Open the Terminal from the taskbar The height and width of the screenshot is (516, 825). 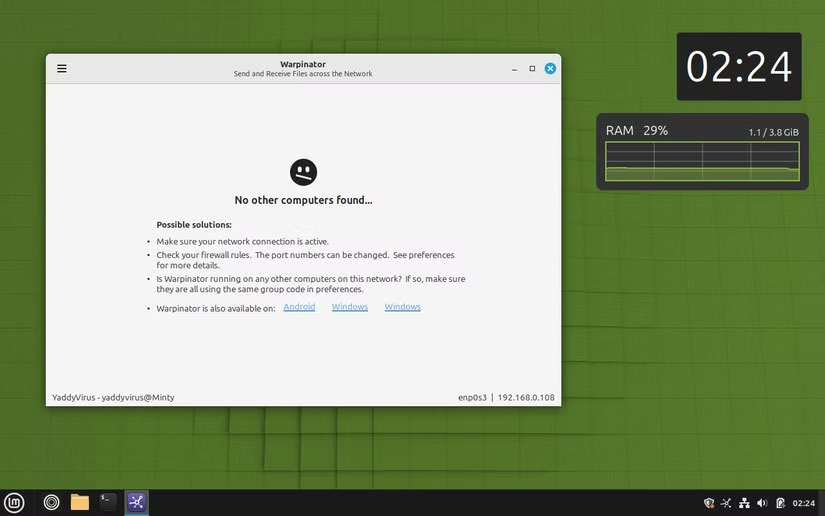pos(108,502)
